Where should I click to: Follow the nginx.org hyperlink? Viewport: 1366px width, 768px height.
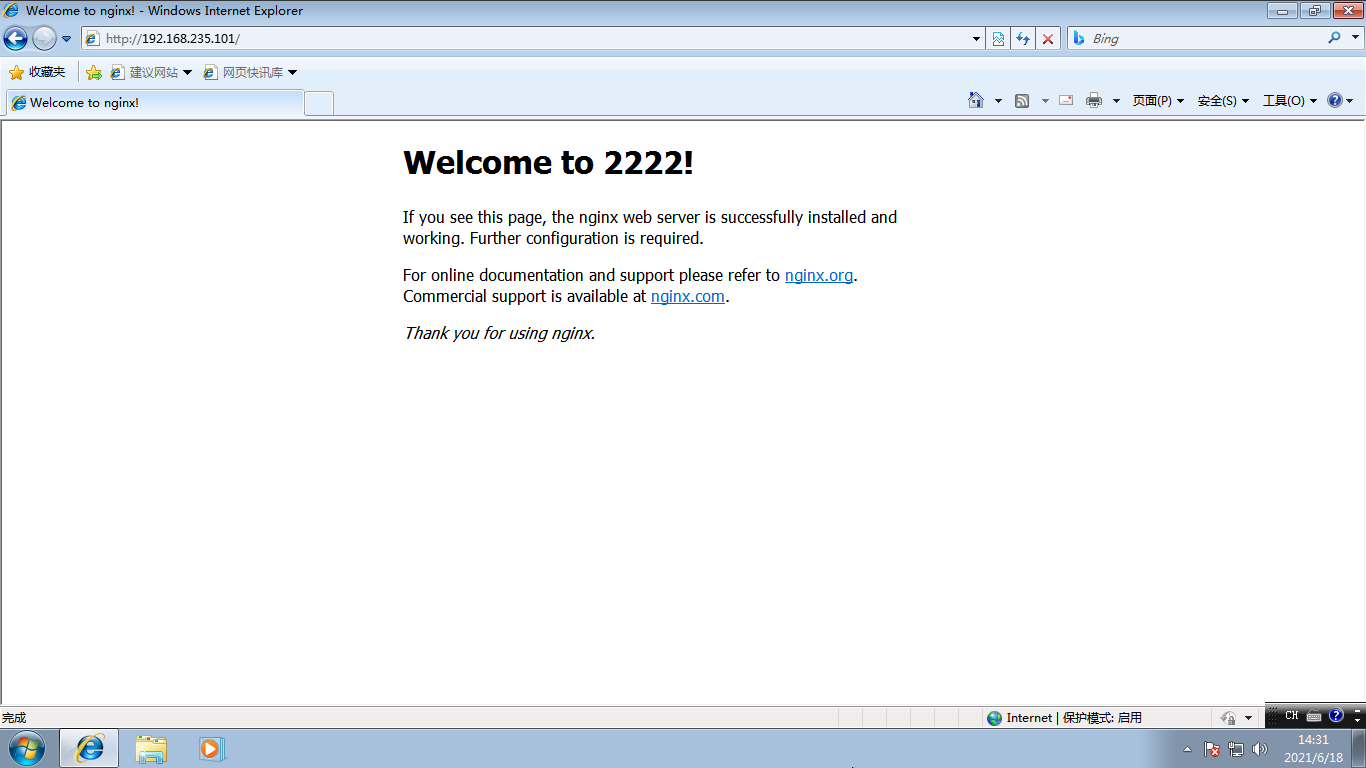pos(819,275)
